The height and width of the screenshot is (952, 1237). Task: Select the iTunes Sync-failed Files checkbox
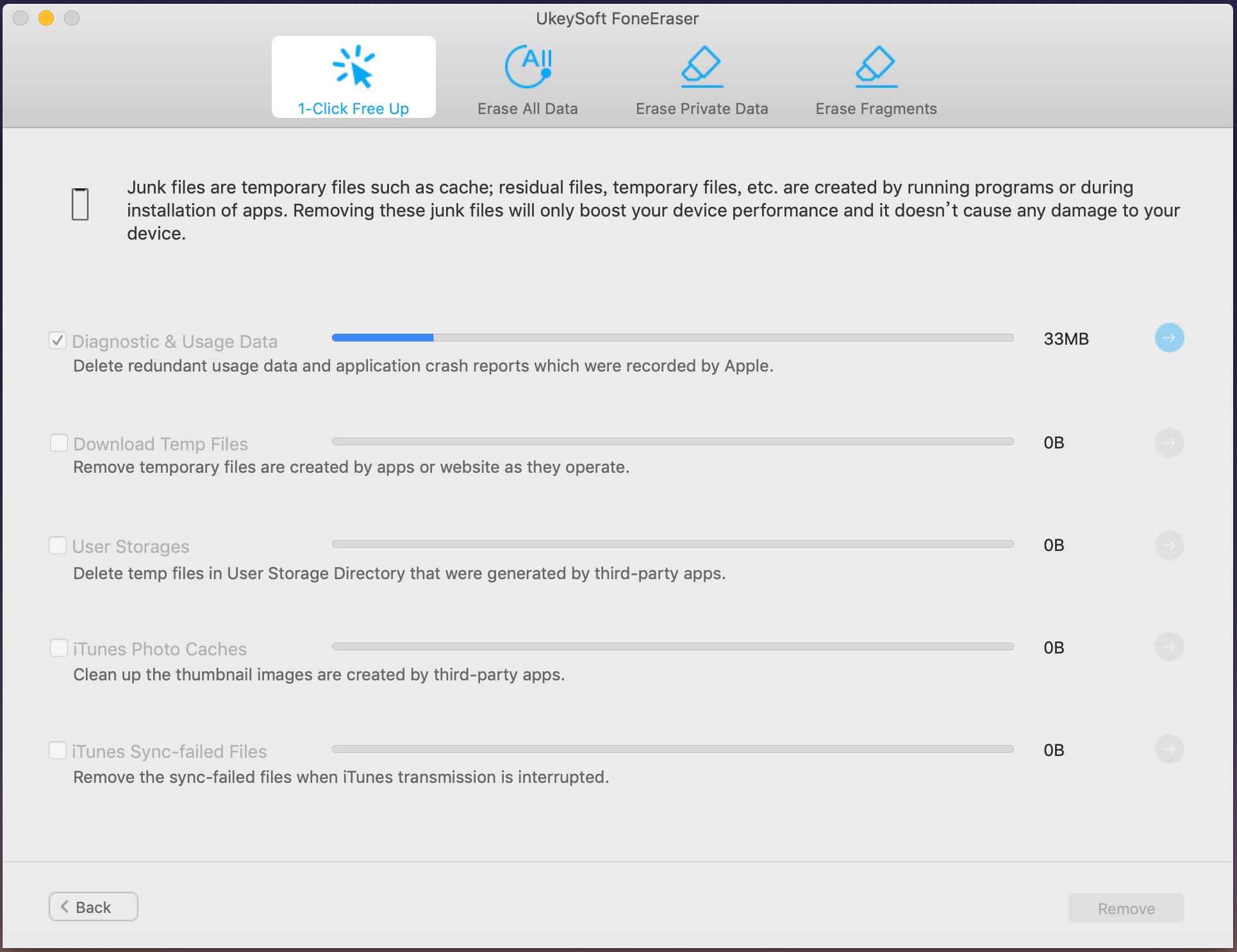(x=58, y=750)
